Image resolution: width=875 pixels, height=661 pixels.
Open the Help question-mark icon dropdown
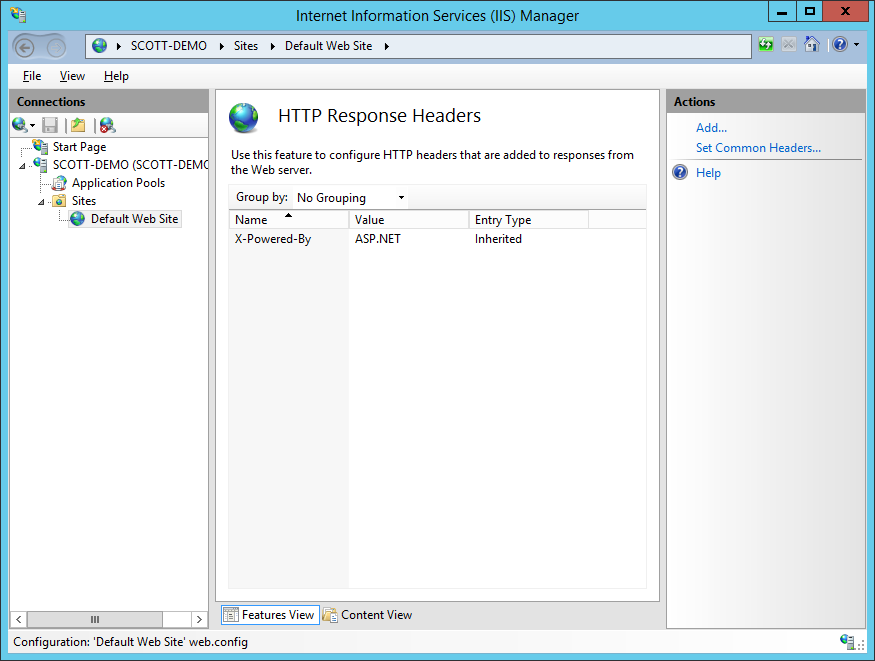tap(845, 44)
